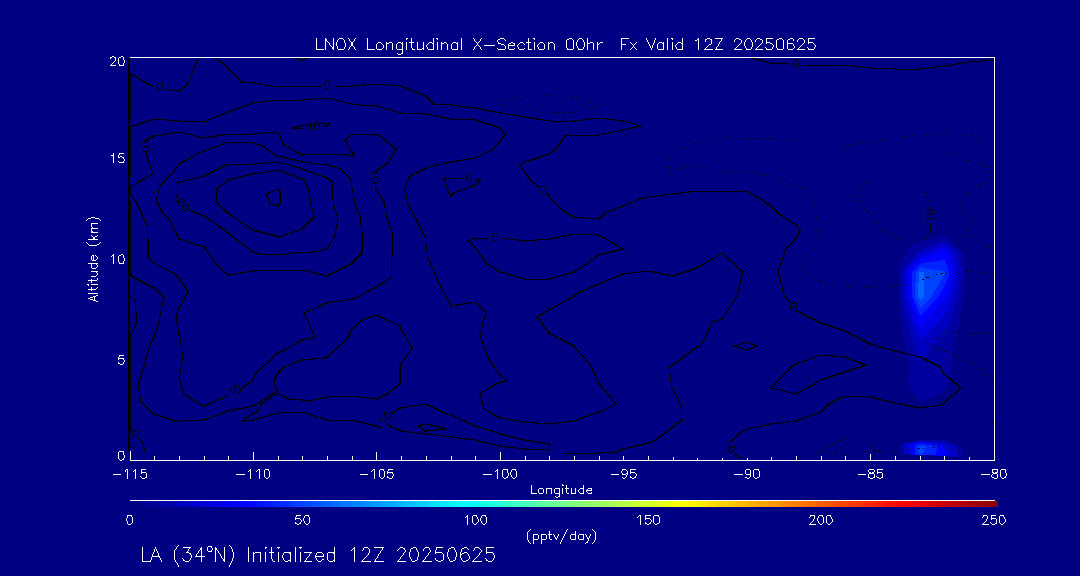The image size is (1080, 576).
Task: Click the colorbar label 150
Action: 650,520
